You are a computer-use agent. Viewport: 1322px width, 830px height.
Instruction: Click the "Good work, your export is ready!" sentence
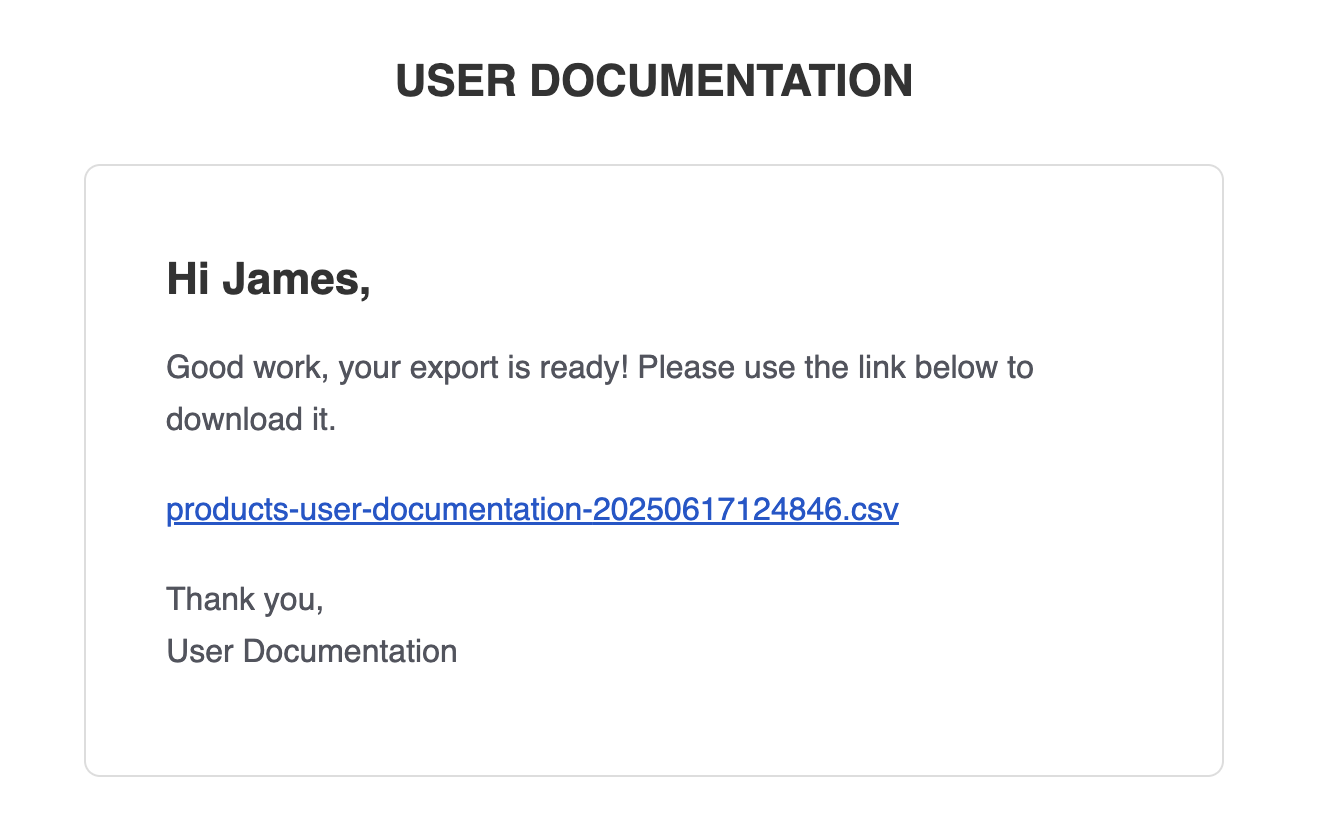coord(397,368)
